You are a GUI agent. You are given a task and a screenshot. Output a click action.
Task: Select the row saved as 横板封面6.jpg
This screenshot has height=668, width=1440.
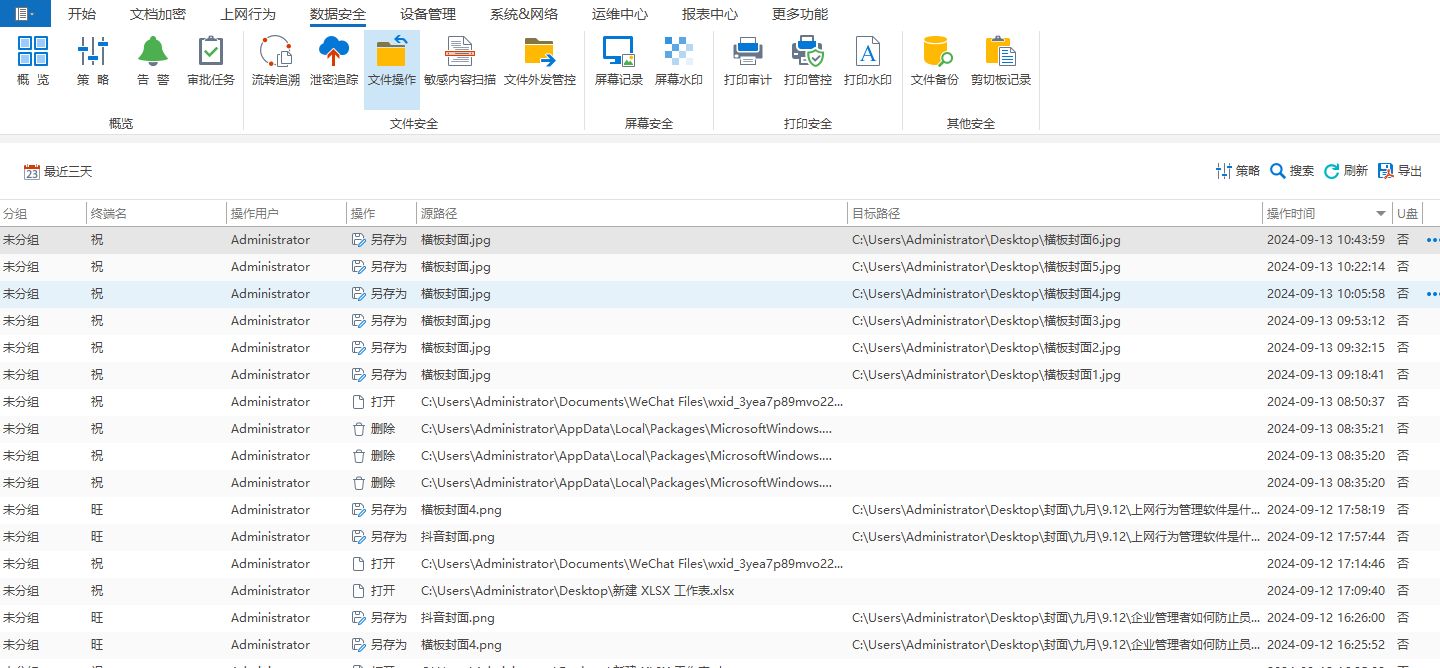coord(720,240)
